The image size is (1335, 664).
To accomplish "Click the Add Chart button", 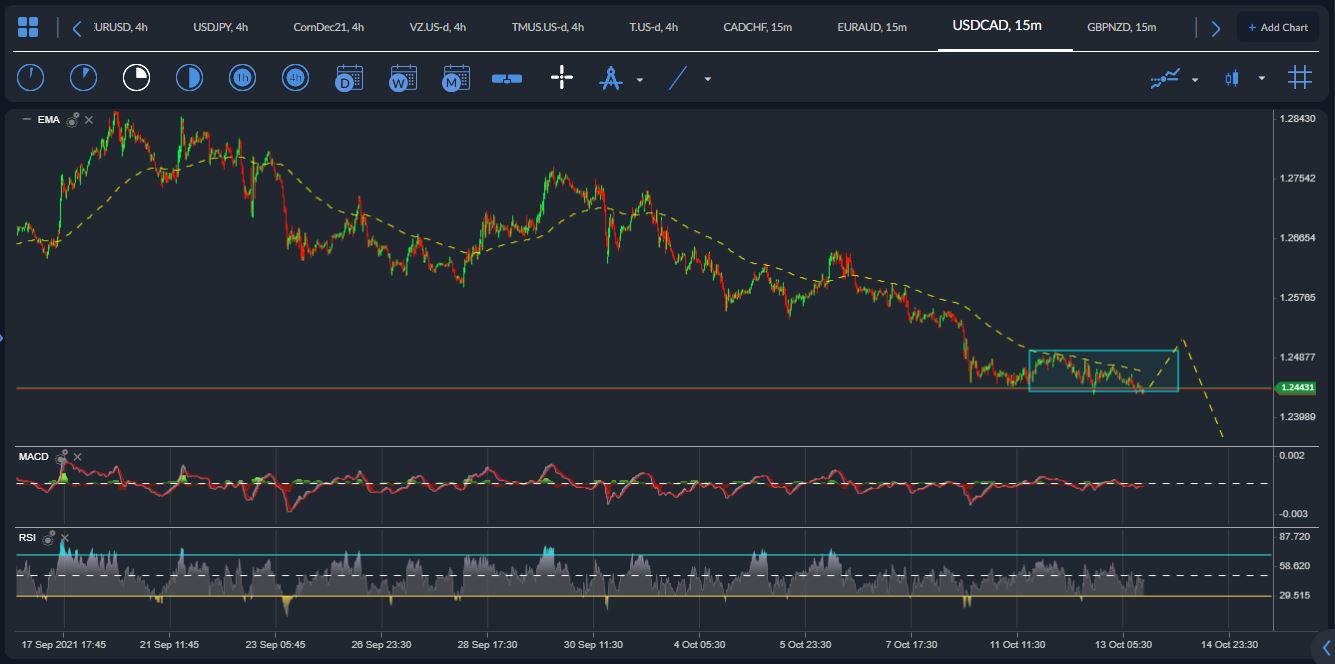I will point(1278,26).
